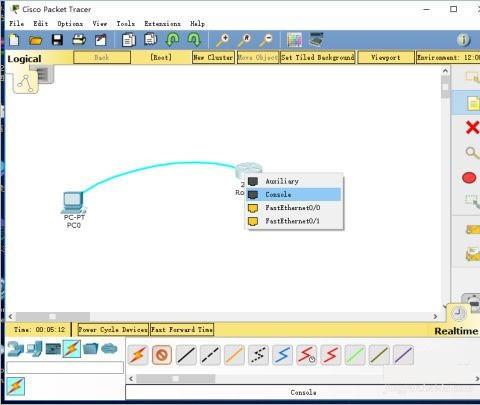Select the Inspect magnifier tool
This screenshot has width=480, height=405.
coord(472,153)
